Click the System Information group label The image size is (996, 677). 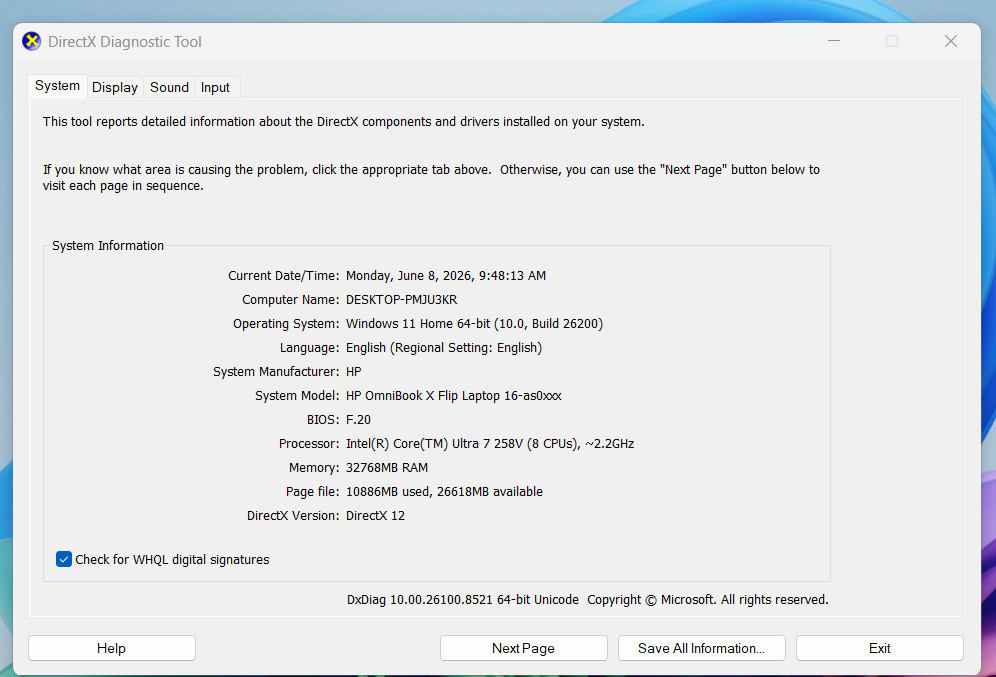pyautogui.click(x=108, y=246)
